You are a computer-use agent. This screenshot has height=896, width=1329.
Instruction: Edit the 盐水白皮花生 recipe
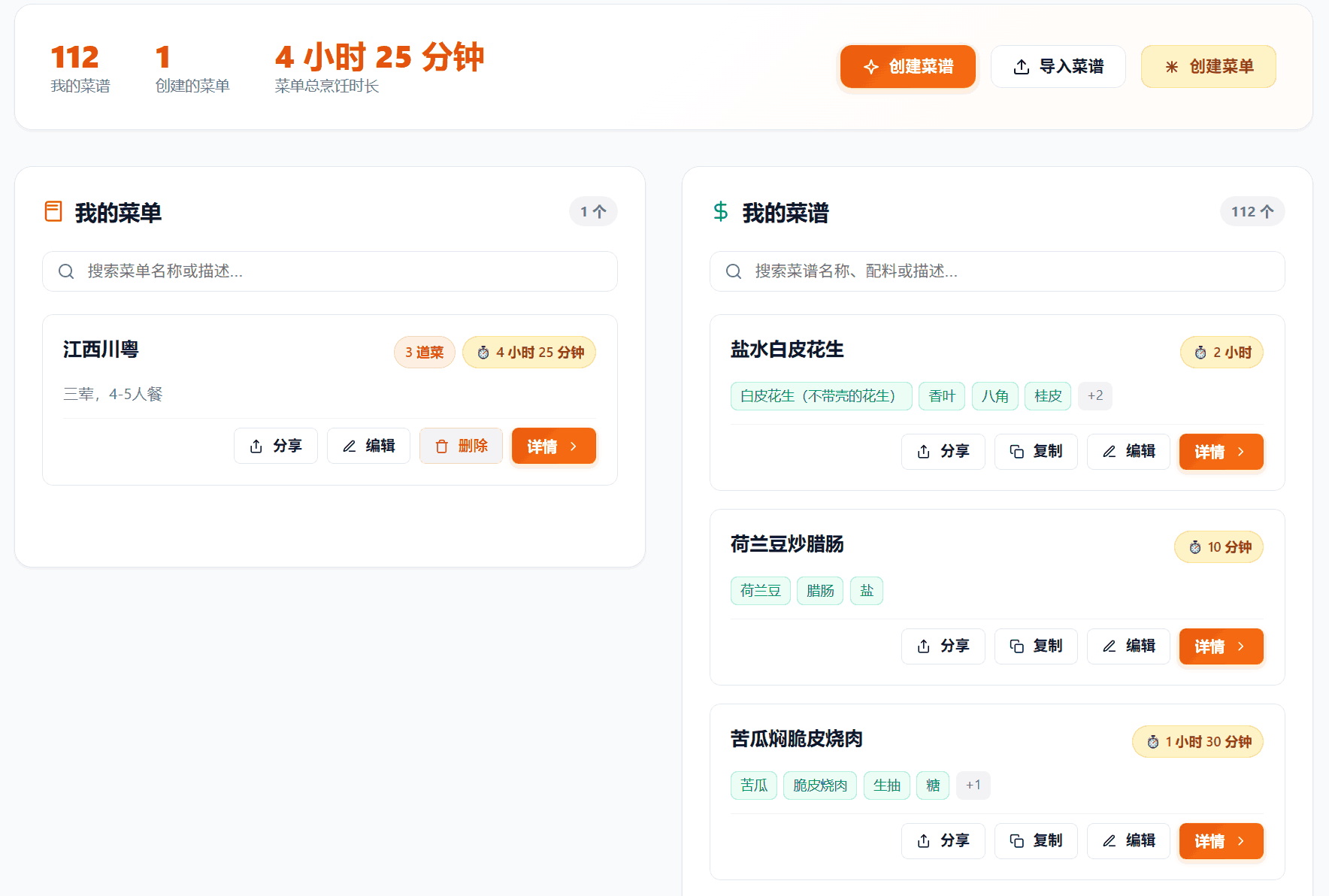(1128, 452)
